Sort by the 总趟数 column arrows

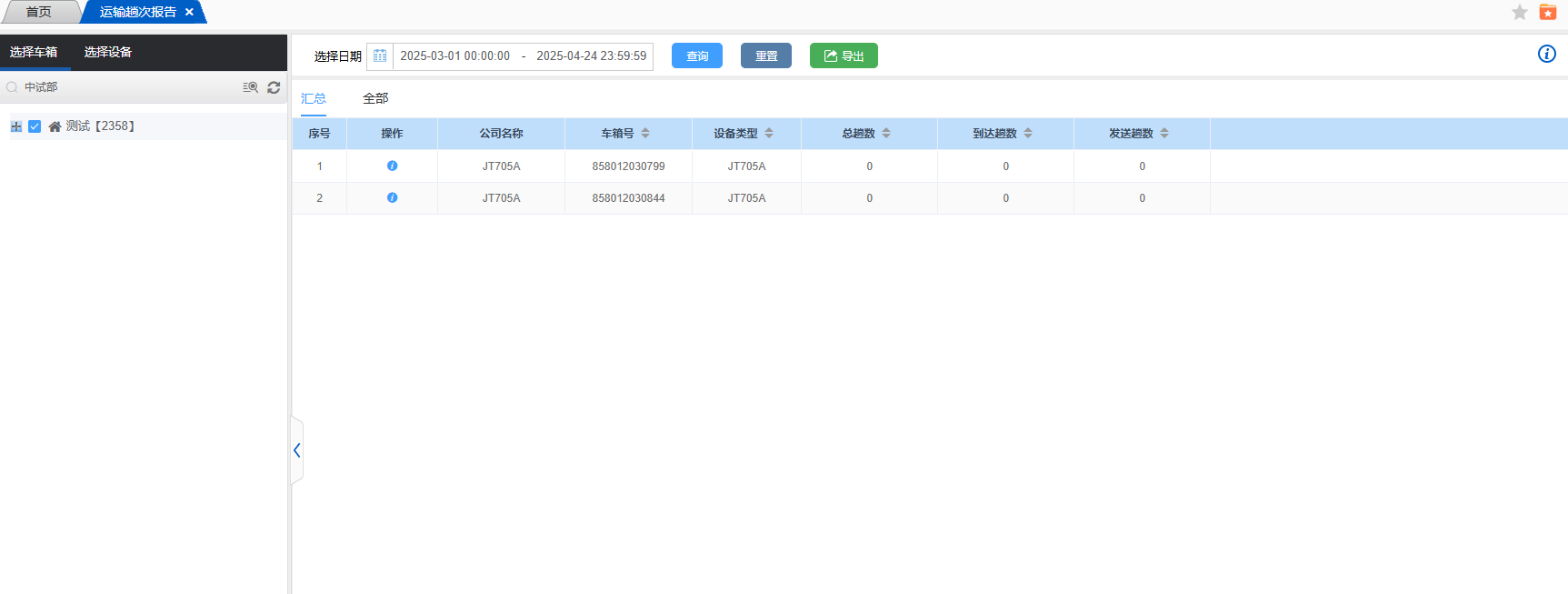(886, 133)
